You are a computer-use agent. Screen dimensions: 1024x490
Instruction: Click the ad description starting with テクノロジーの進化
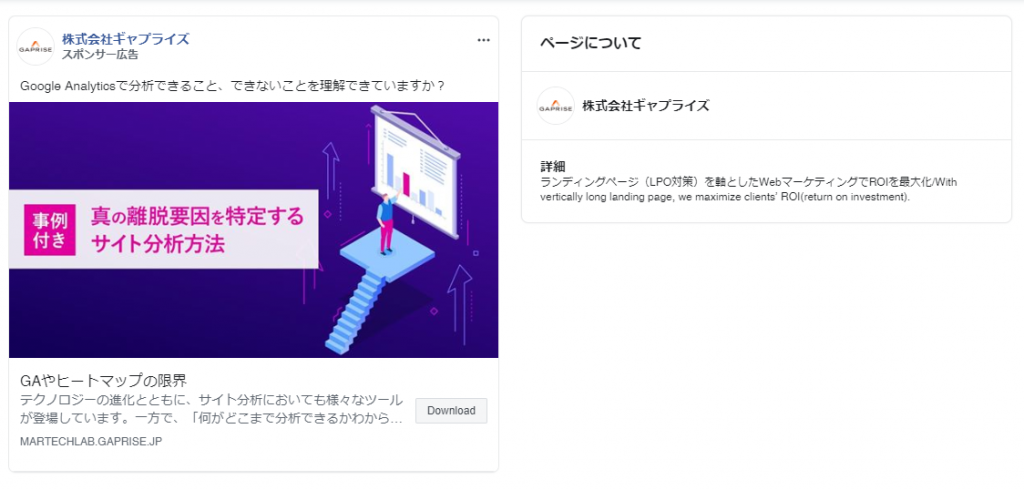(212, 409)
